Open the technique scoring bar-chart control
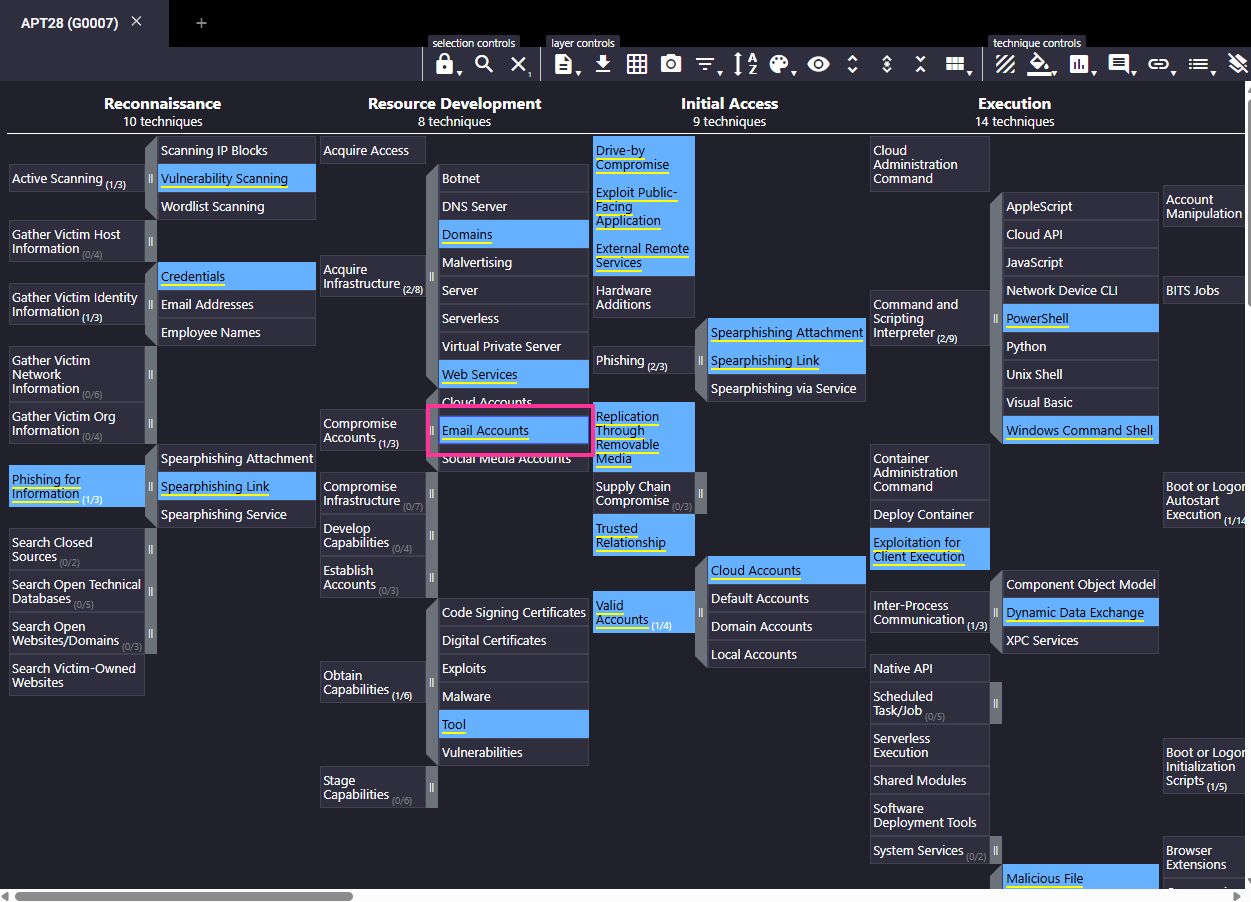Screen dimensions: 1251x902 tap(1080, 64)
